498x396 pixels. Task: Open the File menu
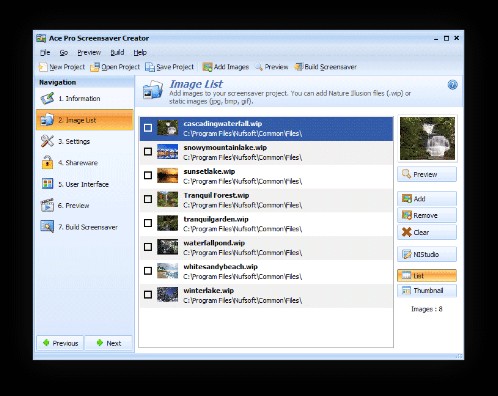point(45,53)
